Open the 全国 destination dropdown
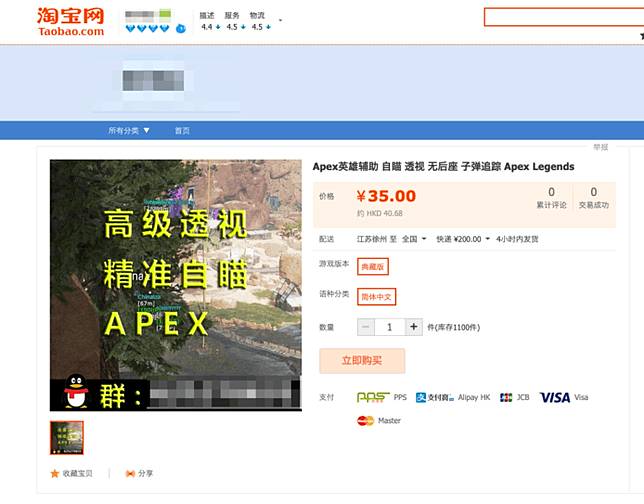The height and width of the screenshot is (504, 644). click(414, 239)
